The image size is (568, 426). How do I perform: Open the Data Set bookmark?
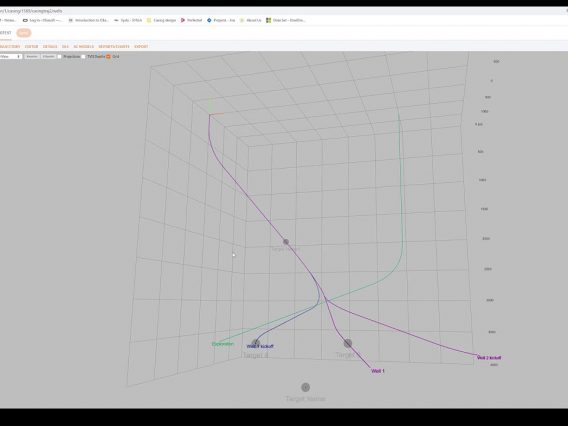[286, 20]
